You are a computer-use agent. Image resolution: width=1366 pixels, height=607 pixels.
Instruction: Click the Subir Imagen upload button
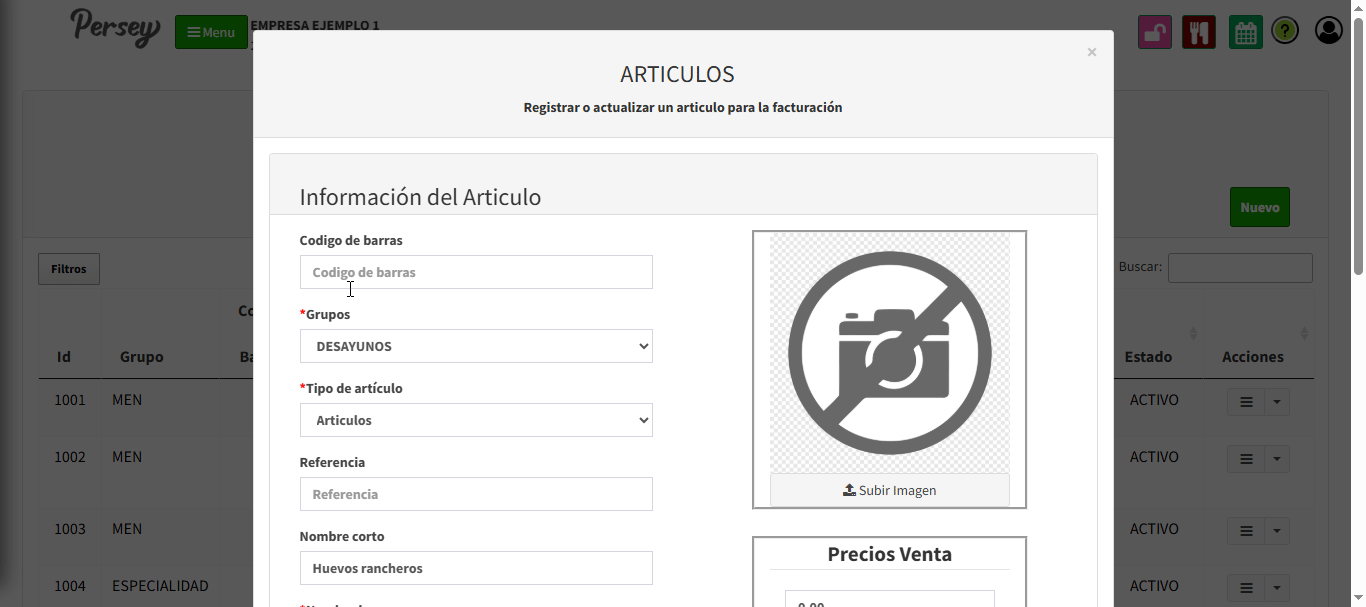pyautogui.click(x=889, y=490)
